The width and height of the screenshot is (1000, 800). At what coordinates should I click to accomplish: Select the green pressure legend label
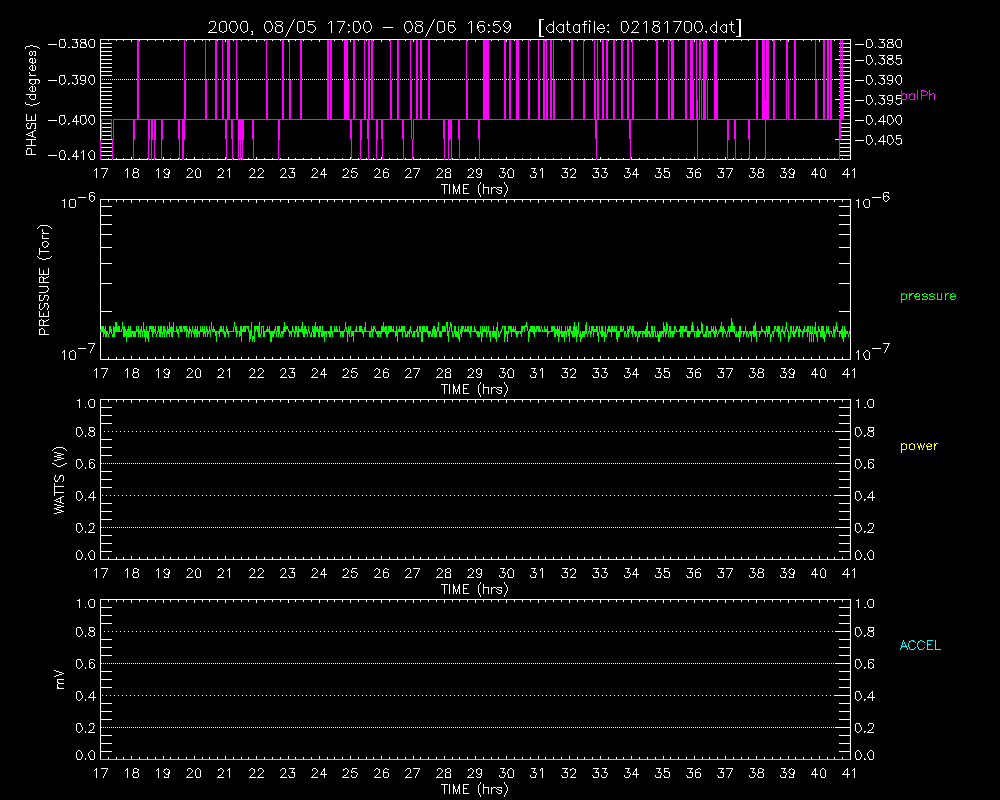(x=928, y=296)
